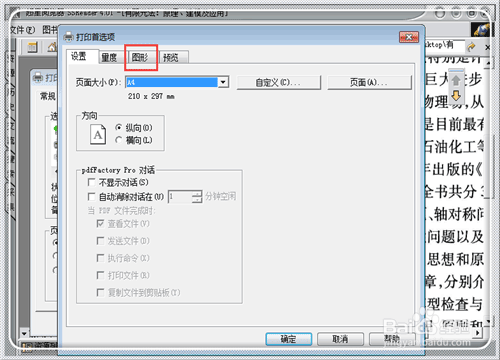Click the 页面(A)... button
Image resolution: width=500 pixels, height=360 pixels.
tap(369, 82)
